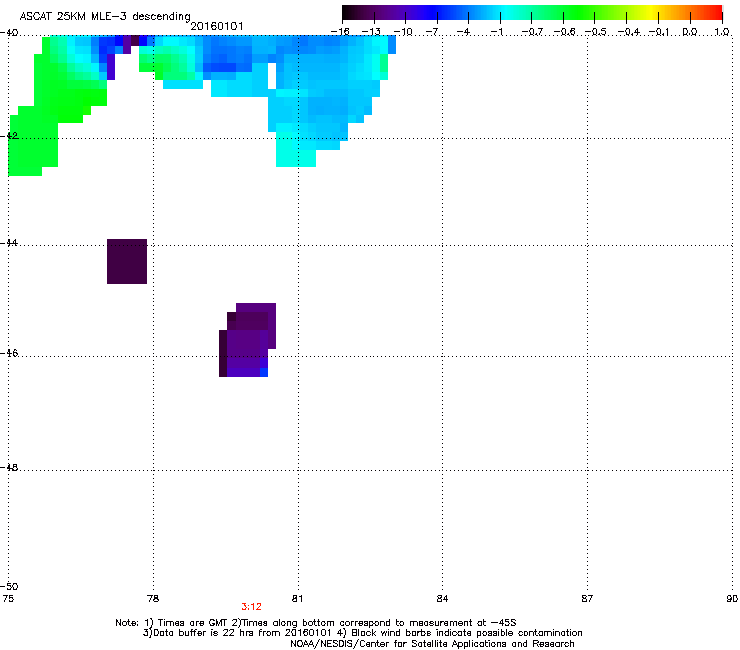
Task: Click the -48 latitude axis label
Action: tap(9, 467)
